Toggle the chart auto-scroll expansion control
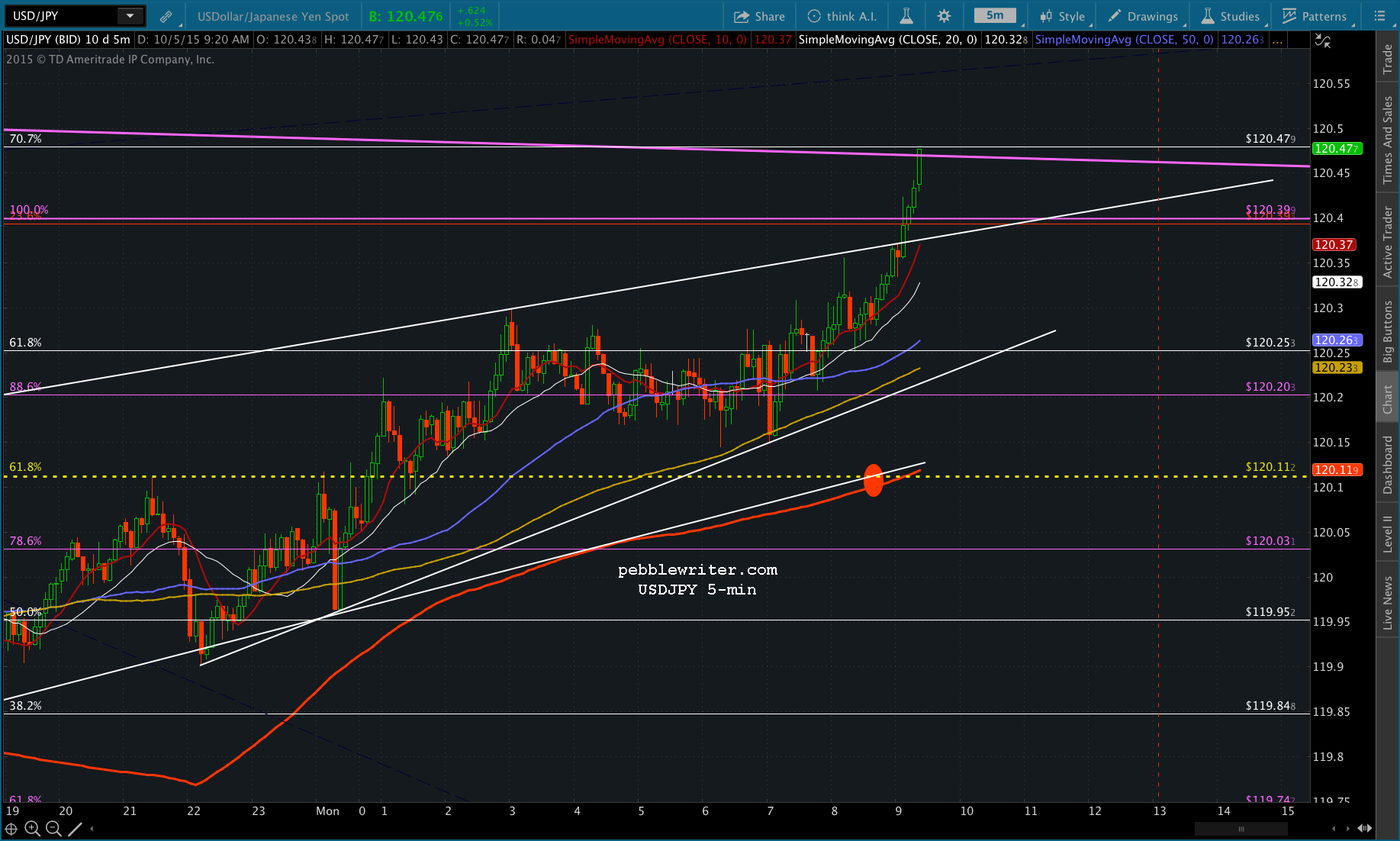 click(x=1364, y=828)
